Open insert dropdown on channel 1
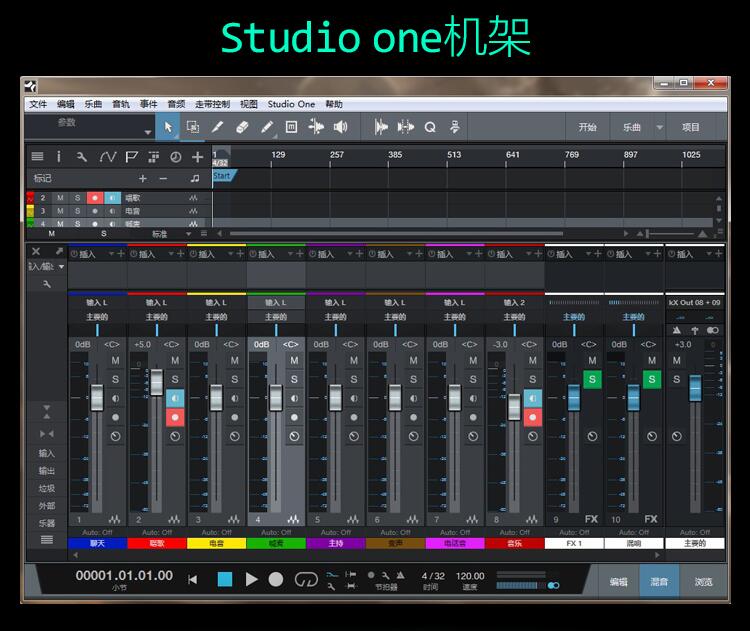This screenshot has width=750, height=631. coord(111,254)
